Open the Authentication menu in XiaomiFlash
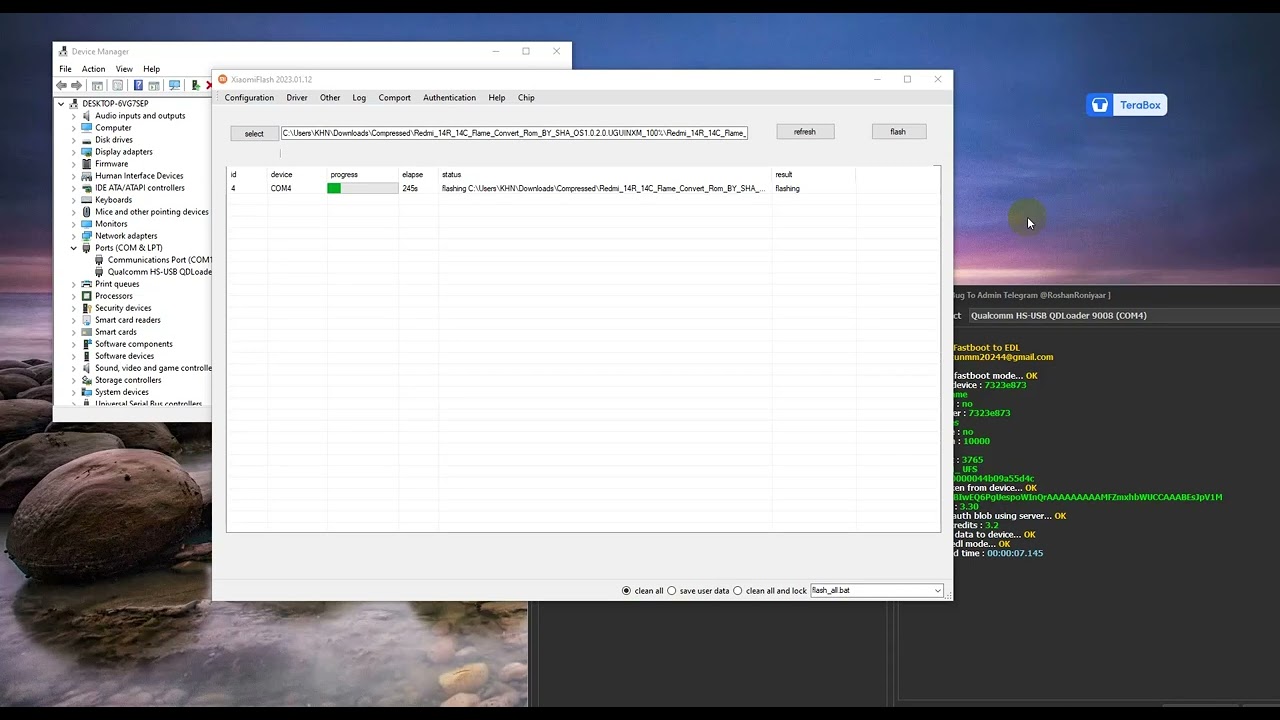The image size is (1280, 720). point(449,98)
